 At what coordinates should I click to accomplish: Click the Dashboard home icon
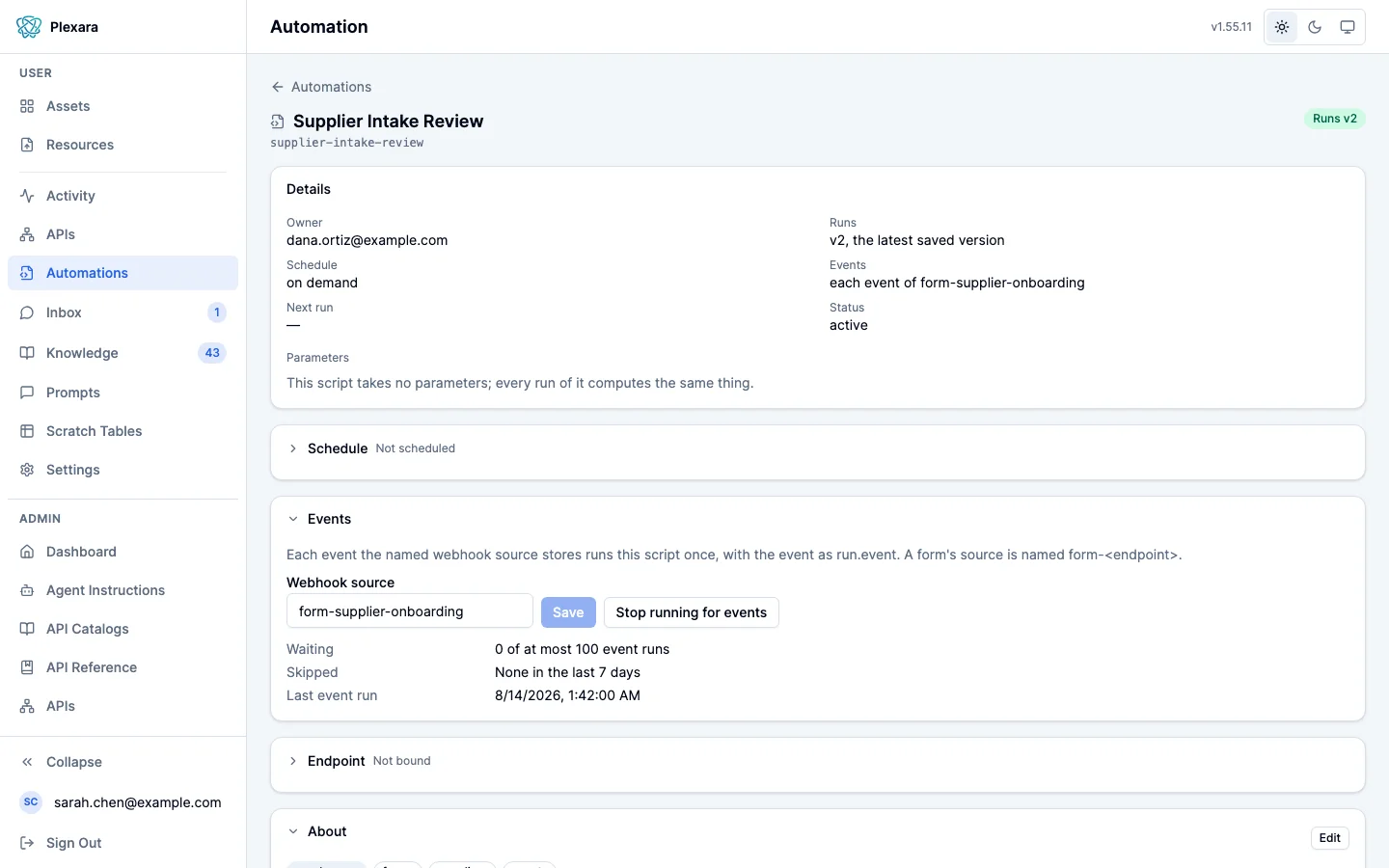point(27,552)
